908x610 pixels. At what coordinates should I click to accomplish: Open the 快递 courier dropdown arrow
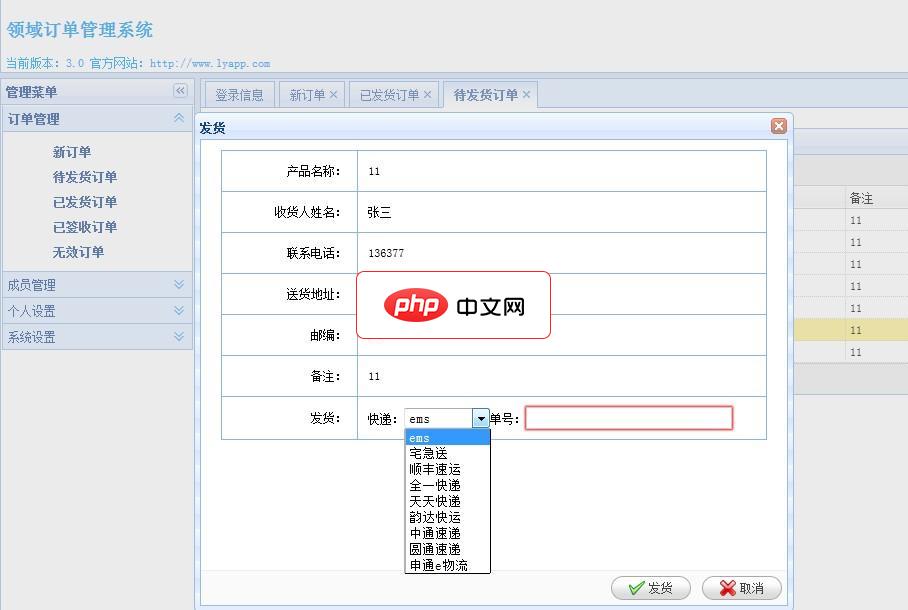[x=481, y=418]
